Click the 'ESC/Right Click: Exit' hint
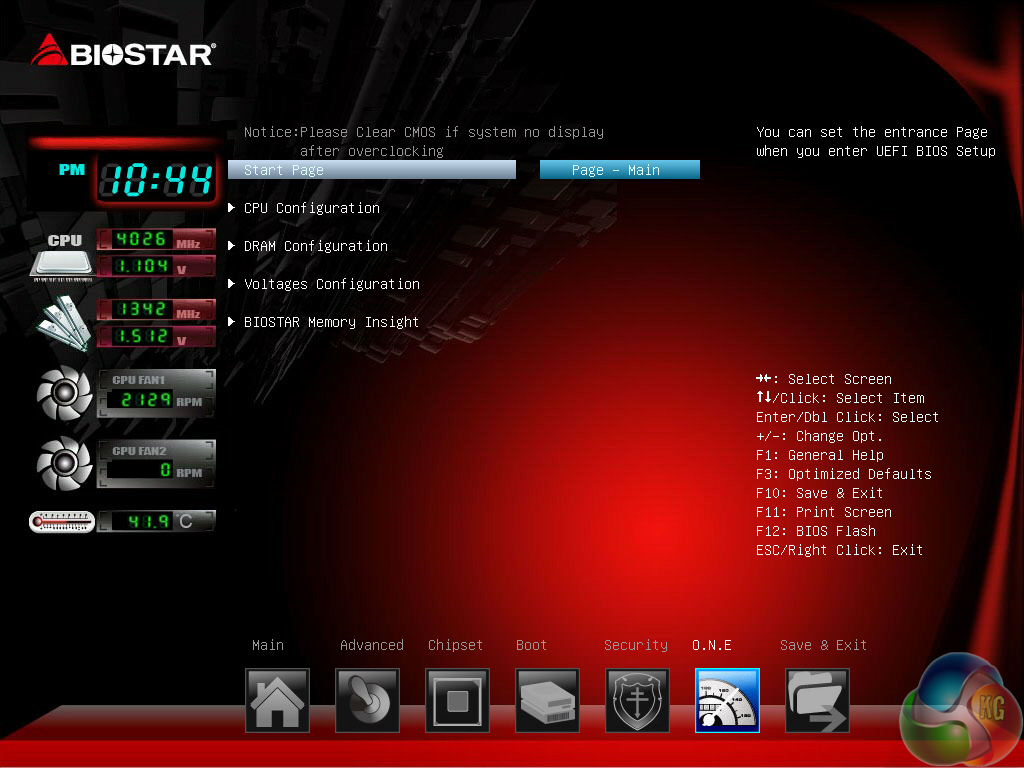Viewport: 1024px width, 768px height. 839,550
